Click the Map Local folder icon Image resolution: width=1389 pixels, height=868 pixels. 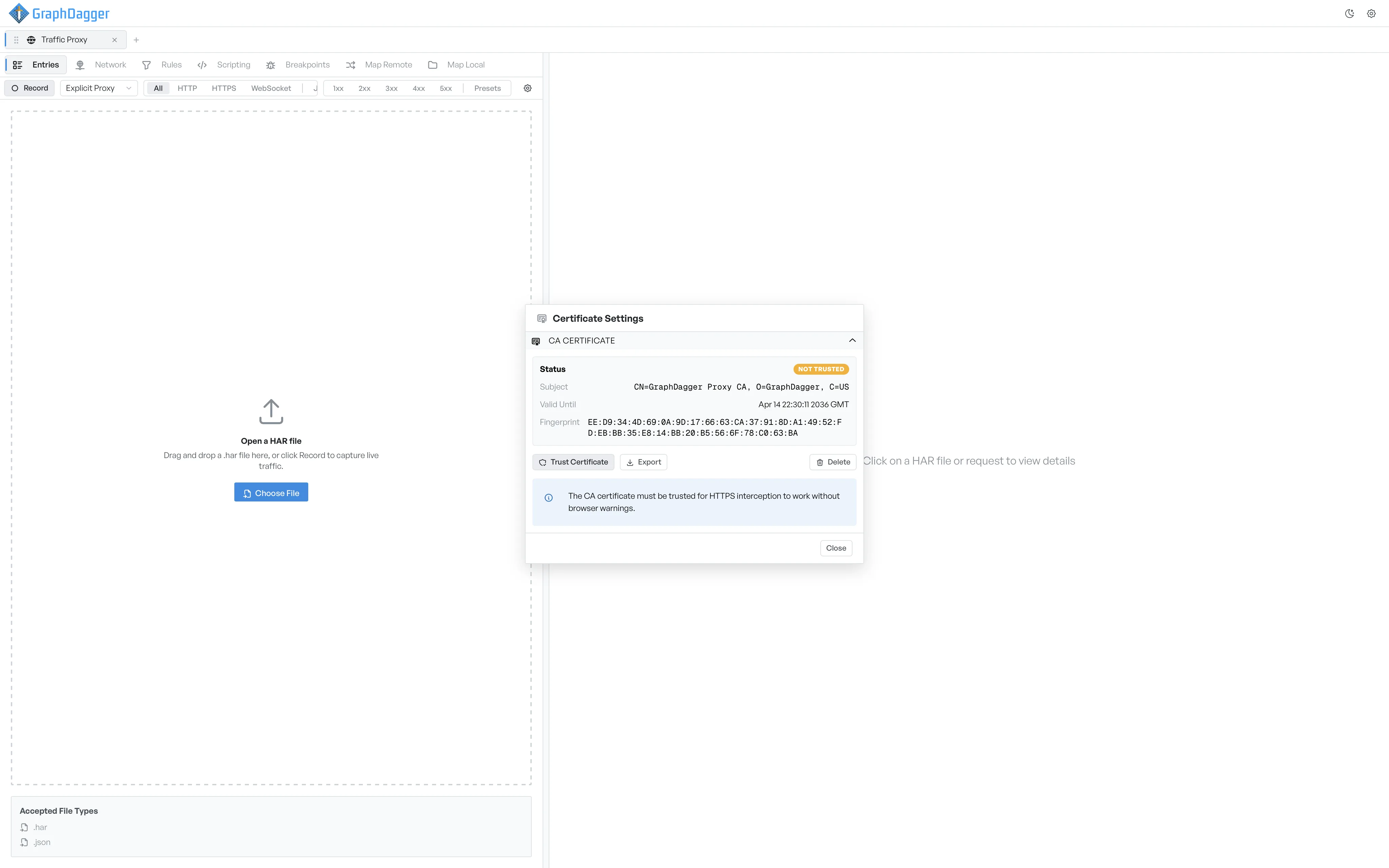(x=433, y=65)
